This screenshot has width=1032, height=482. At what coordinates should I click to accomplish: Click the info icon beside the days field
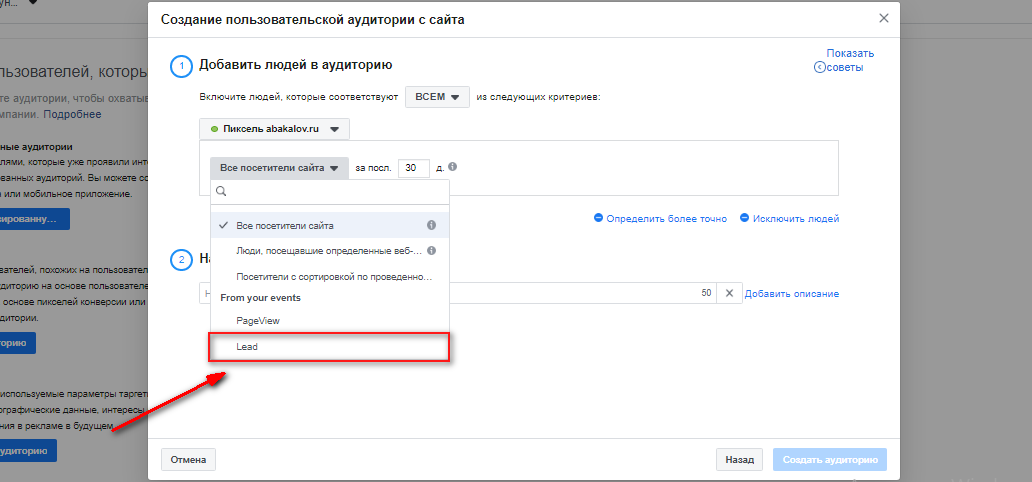point(453,167)
